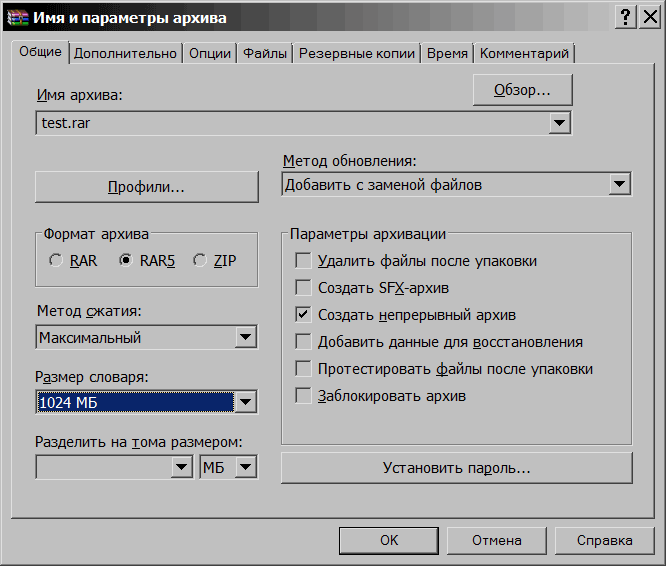Click the Обзор... browse button
The width and height of the screenshot is (666, 566).
coord(522,90)
